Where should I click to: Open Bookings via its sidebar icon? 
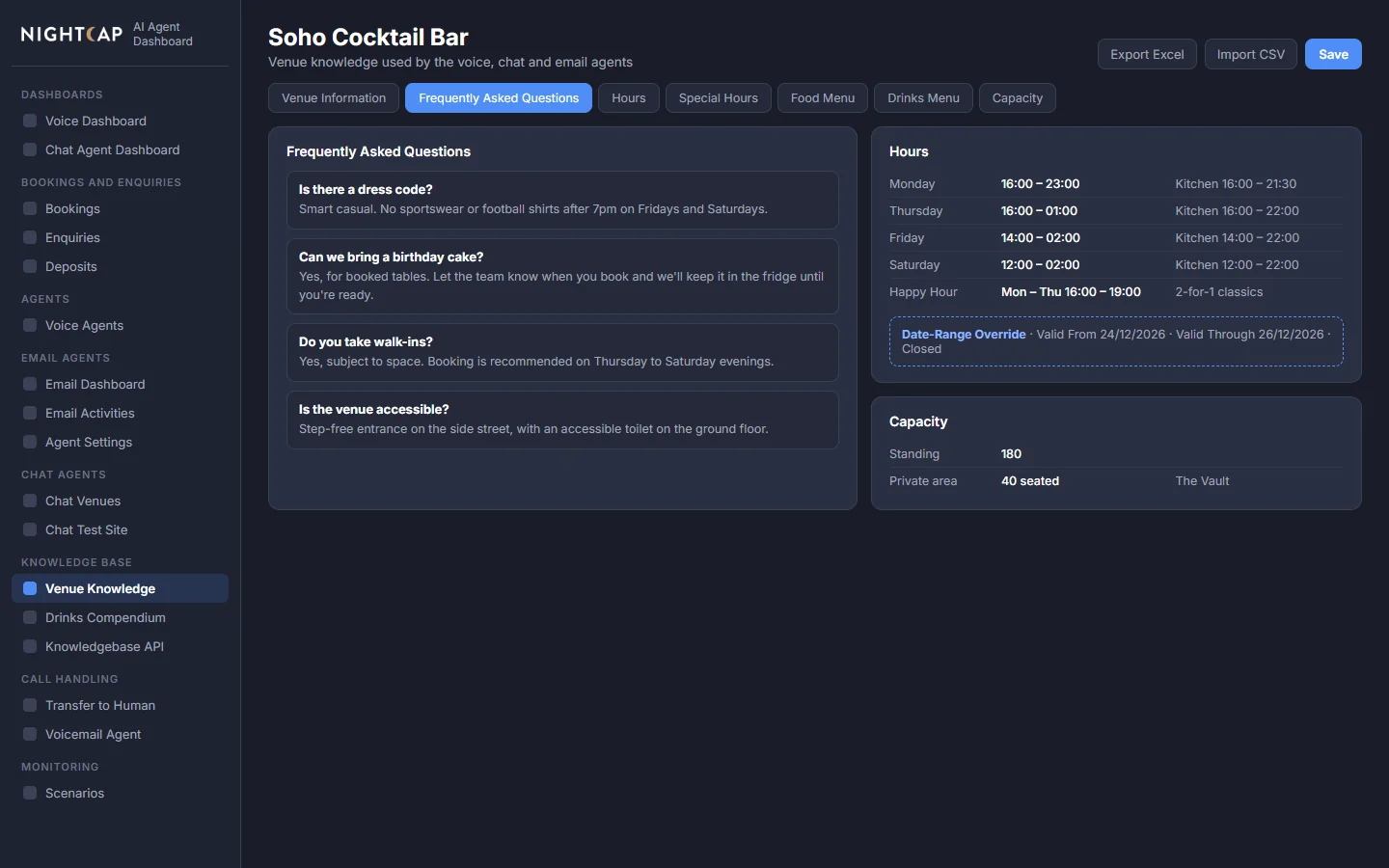point(30,208)
